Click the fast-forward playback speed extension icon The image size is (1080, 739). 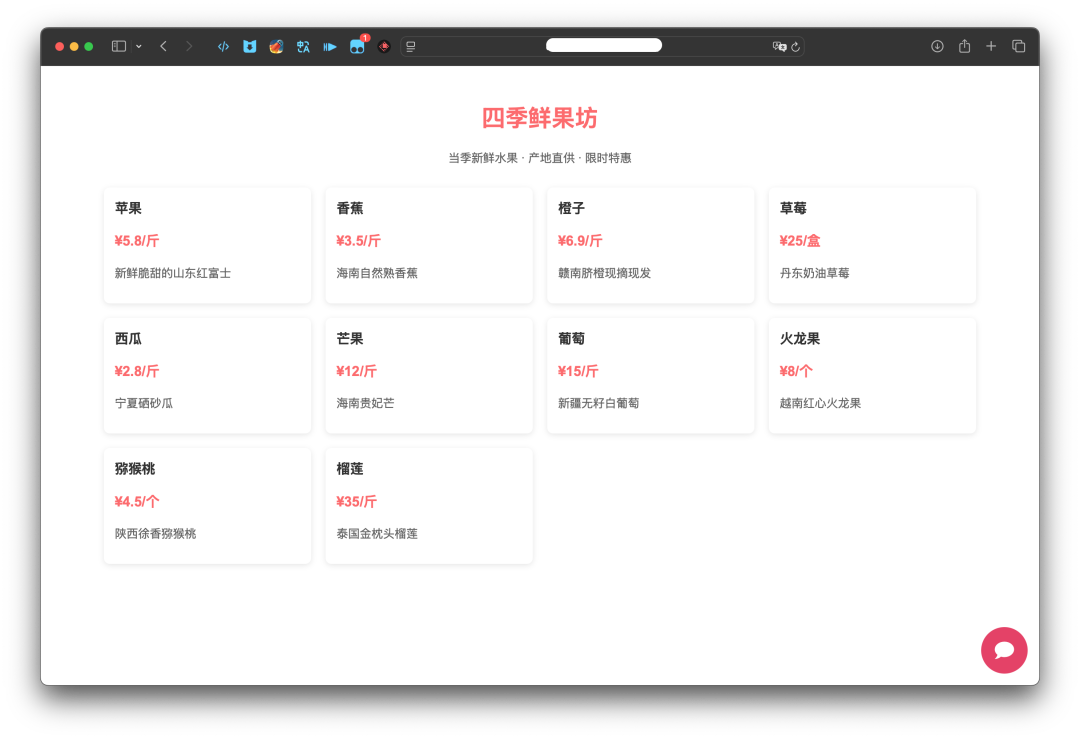(x=330, y=45)
